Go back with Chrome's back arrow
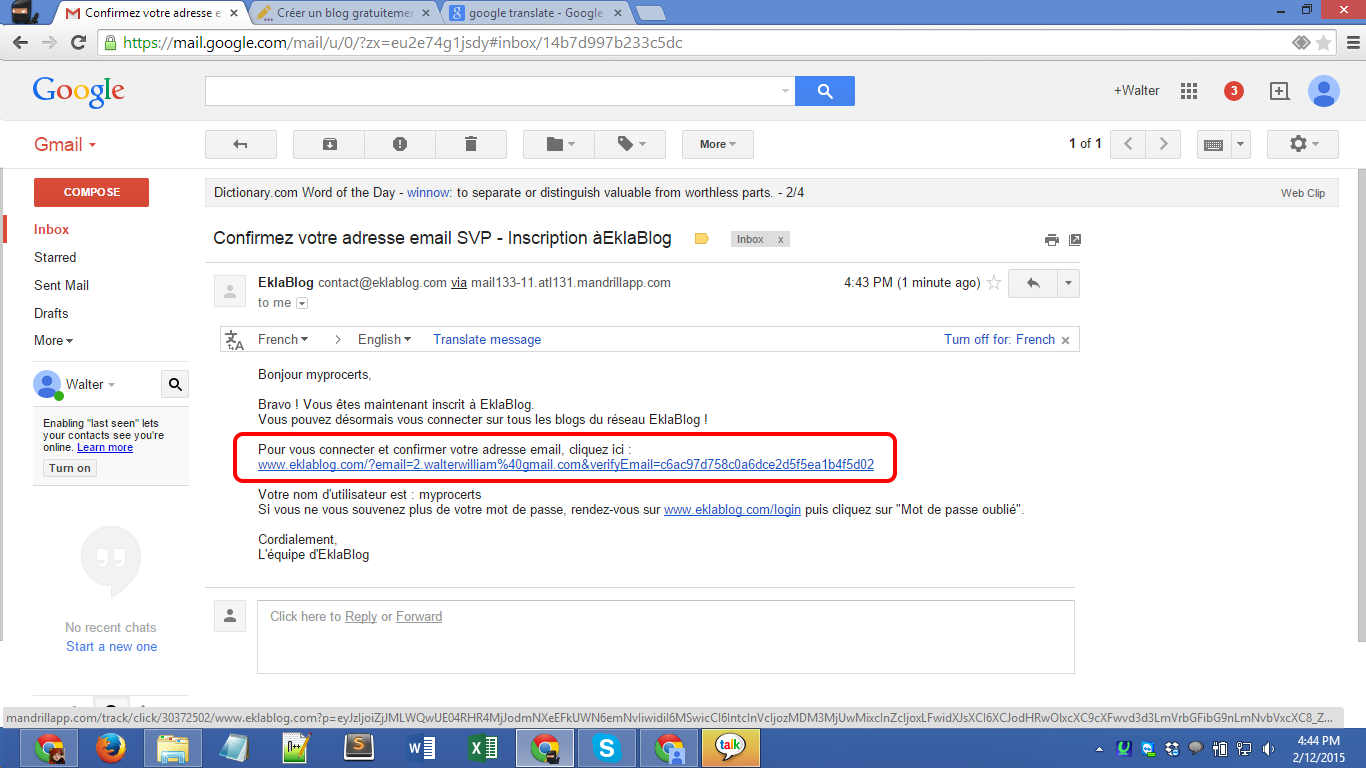Screen dimensions: 1366x768 (x=20, y=43)
